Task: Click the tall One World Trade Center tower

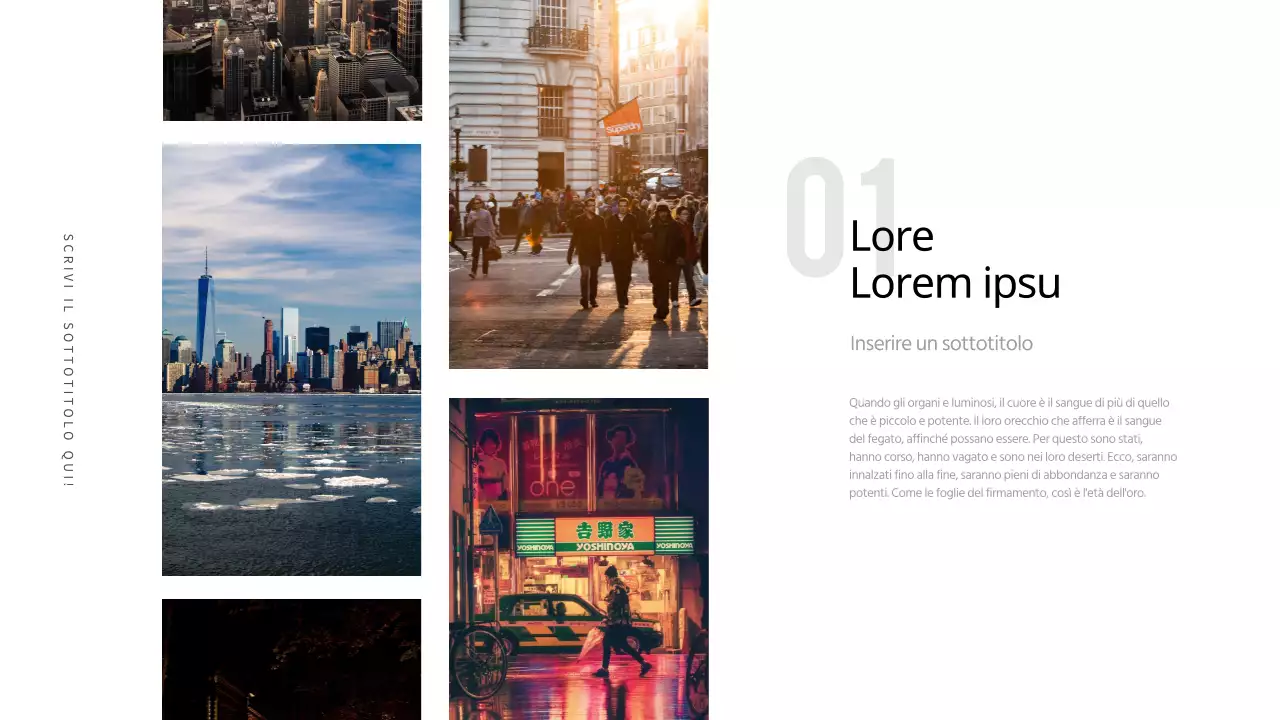Action: click(x=206, y=315)
